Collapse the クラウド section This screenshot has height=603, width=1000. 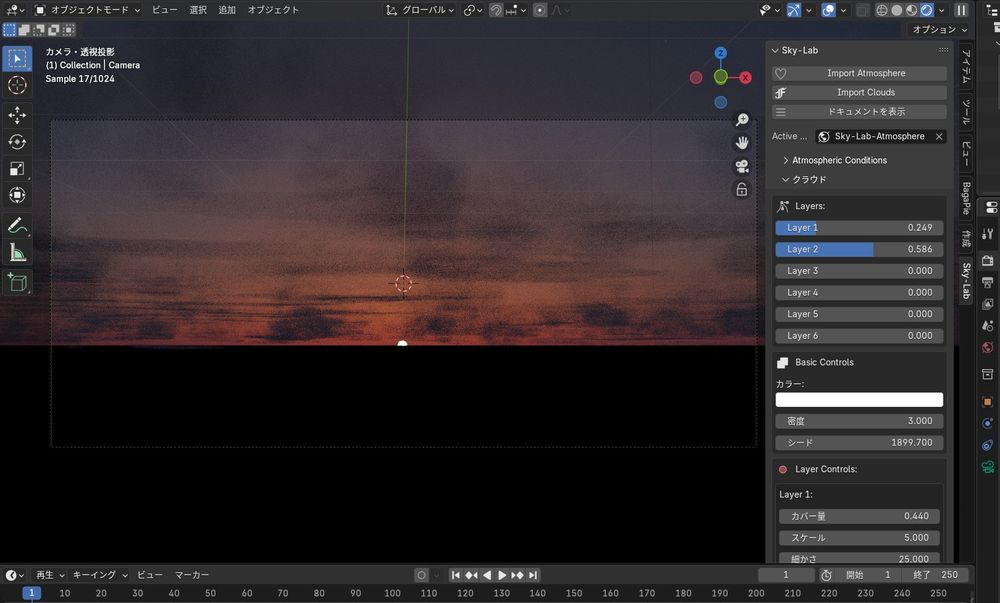(x=808, y=180)
